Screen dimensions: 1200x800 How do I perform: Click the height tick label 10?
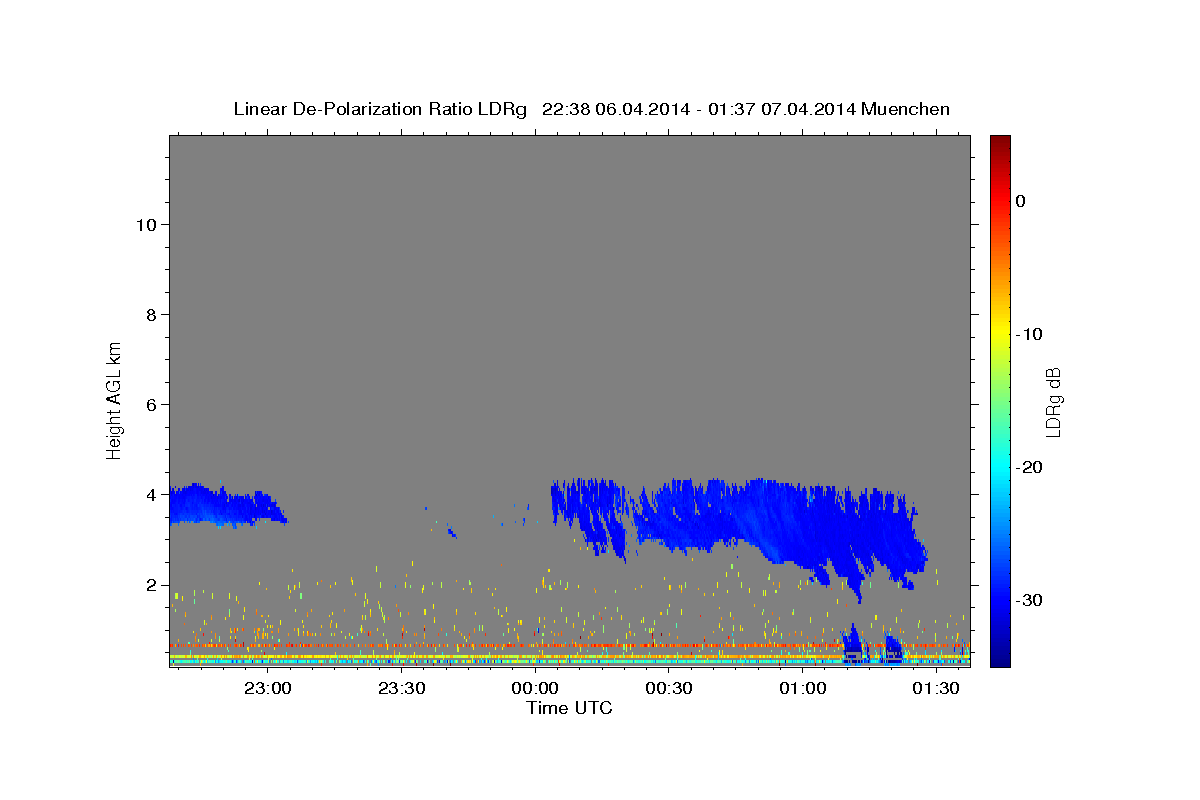tap(147, 225)
